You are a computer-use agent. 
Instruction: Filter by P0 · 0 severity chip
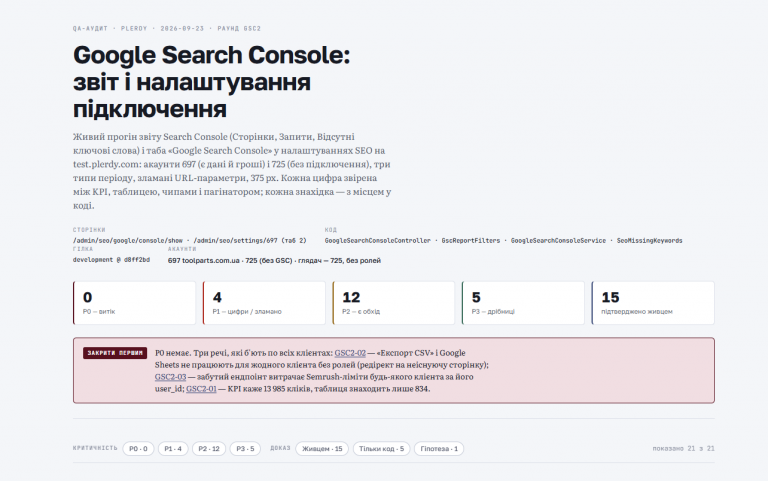pos(138,449)
